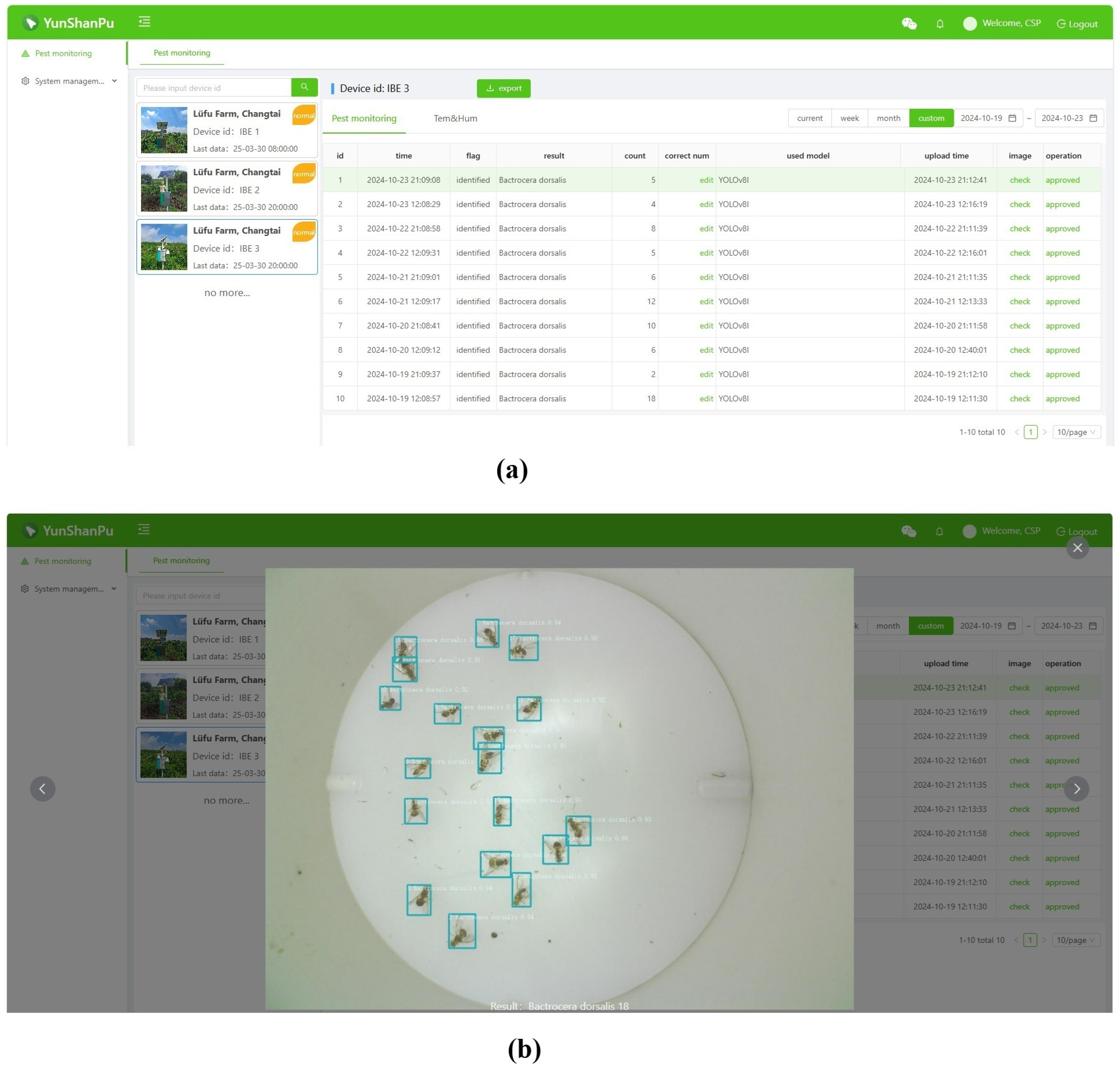Viewport: 1120px width, 1069px height.
Task: Open notifications bell in top header
Action: (939, 24)
